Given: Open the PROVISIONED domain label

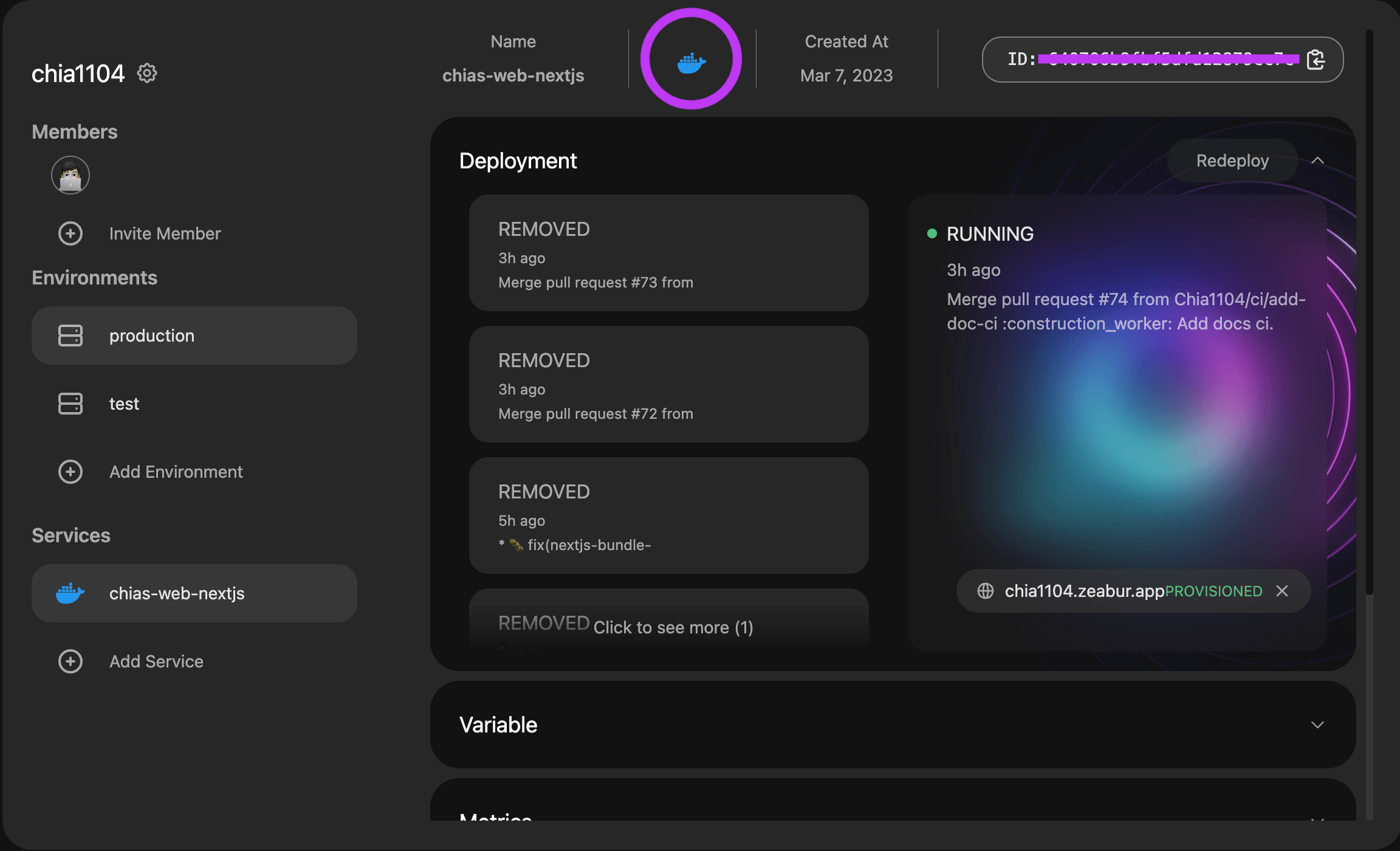Looking at the screenshot, I should pyautogui.click(x=1213, y=590).
